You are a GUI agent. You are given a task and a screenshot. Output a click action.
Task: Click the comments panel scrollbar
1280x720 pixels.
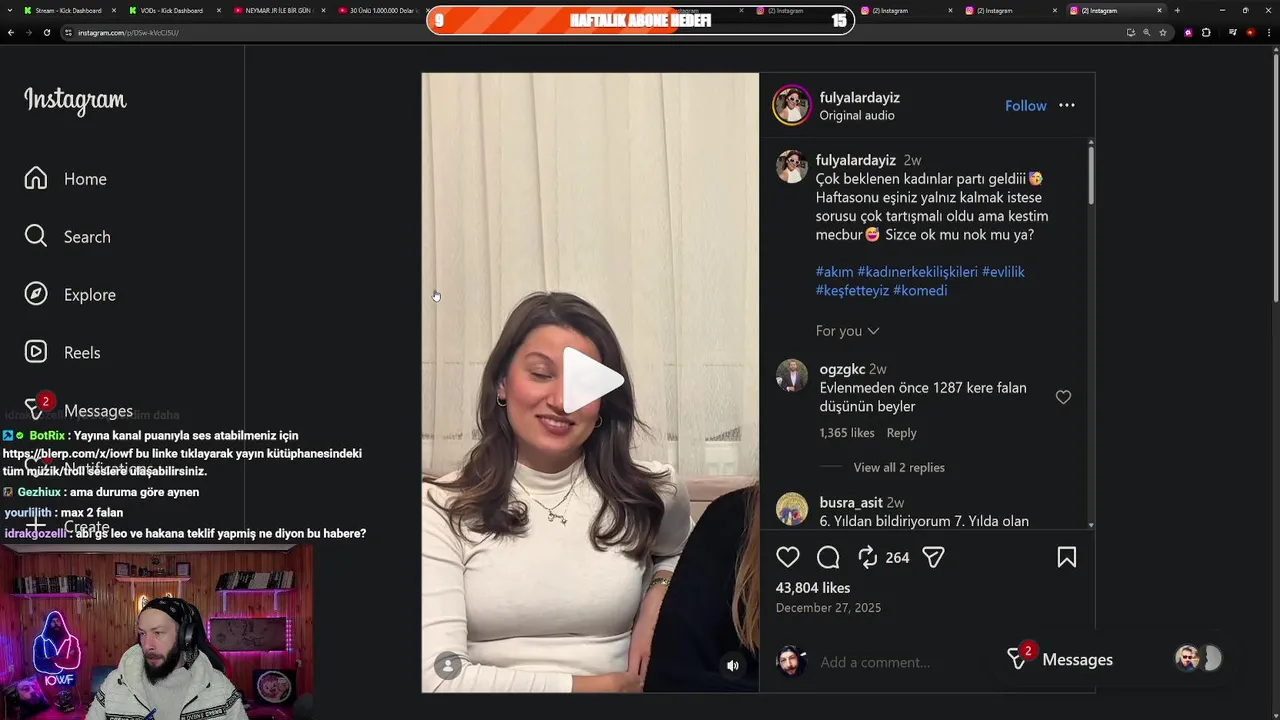[1090, 176]
